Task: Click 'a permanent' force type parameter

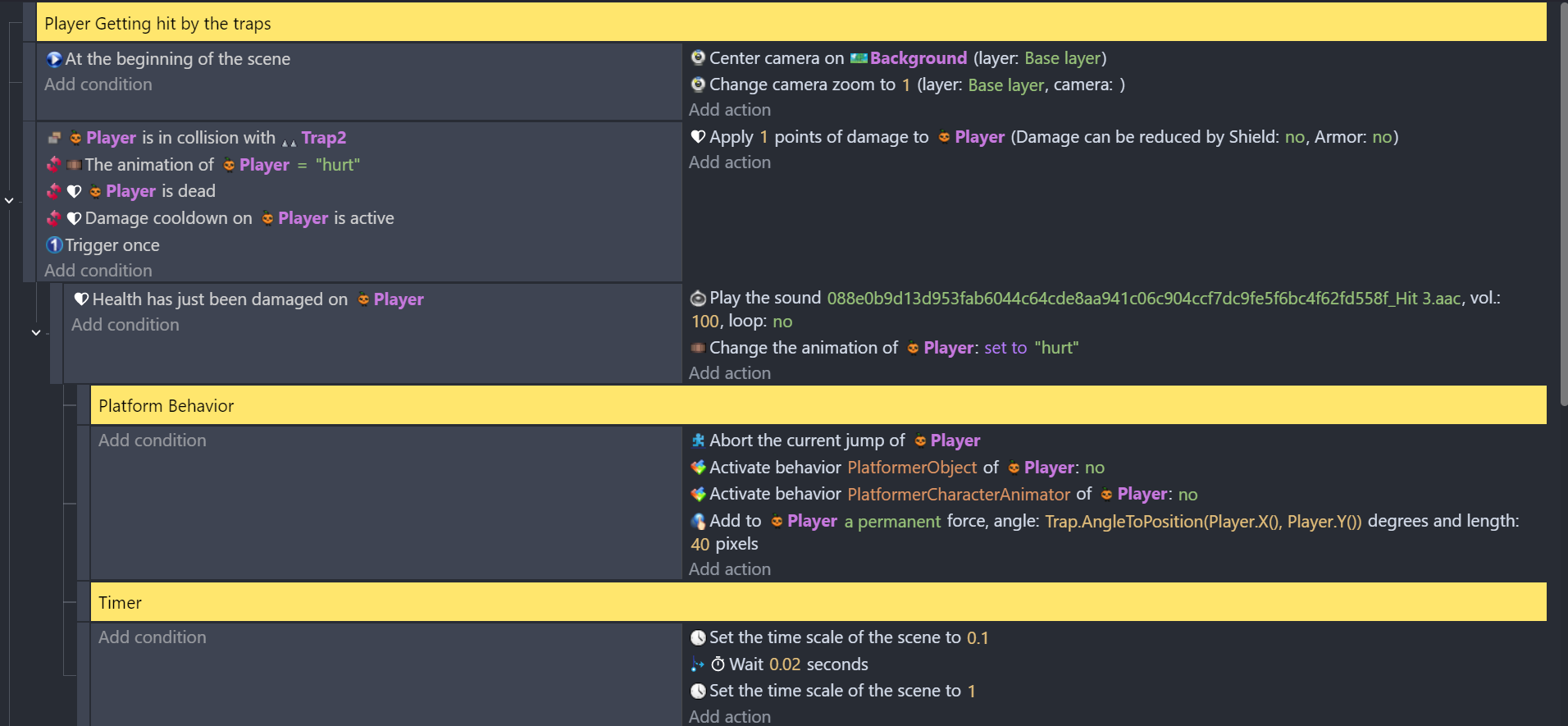Action: 892,521
